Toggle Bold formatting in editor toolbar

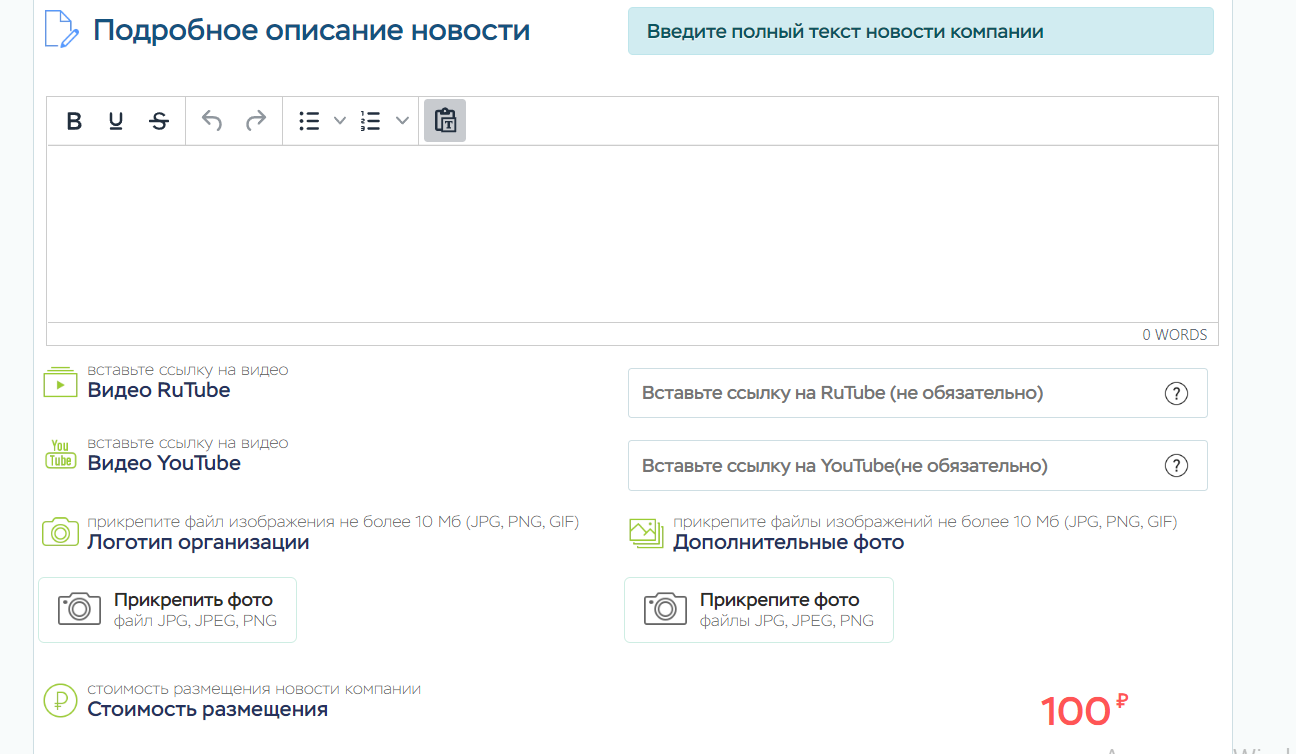click(x=74, y=121)
